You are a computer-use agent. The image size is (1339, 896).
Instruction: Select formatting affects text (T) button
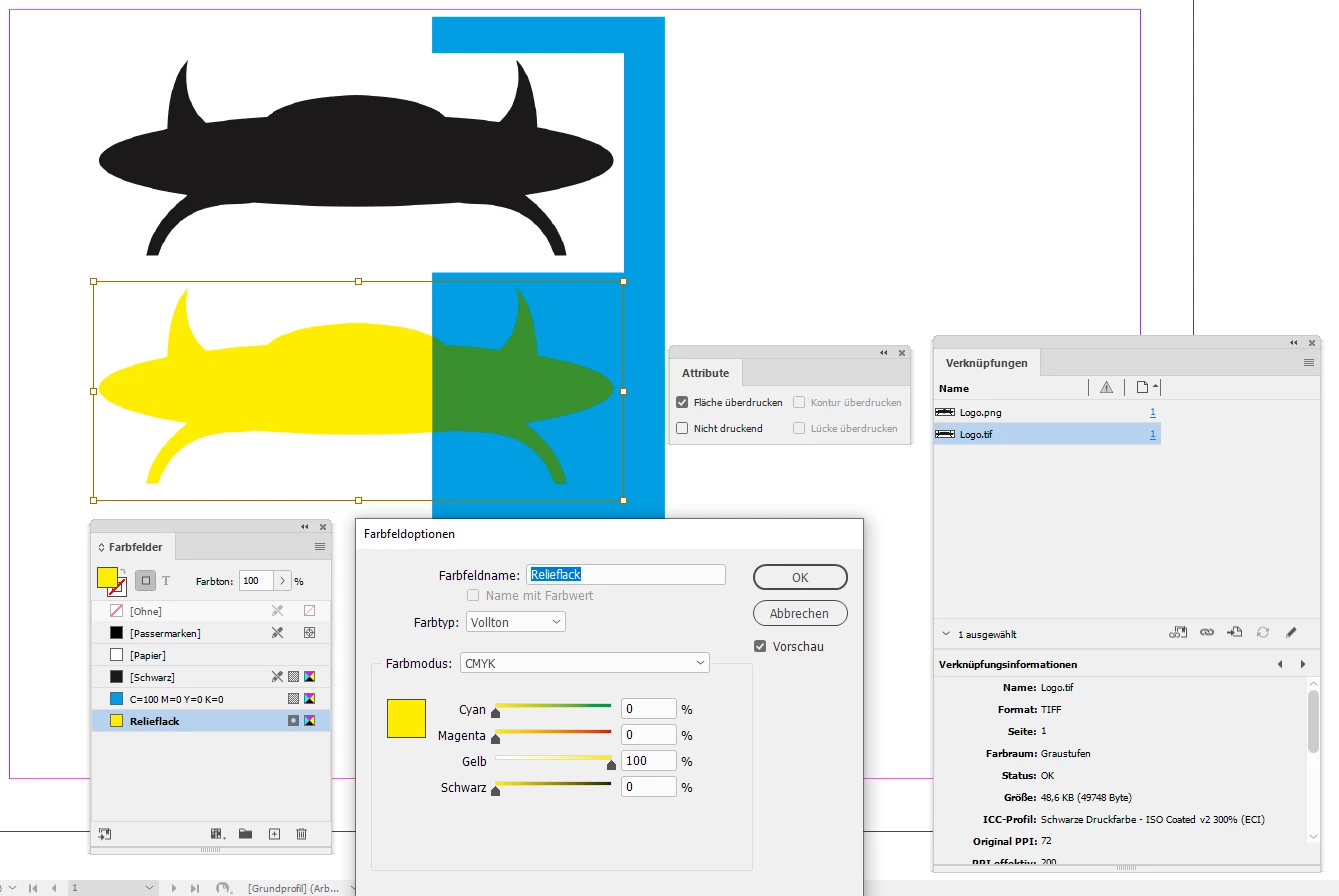tap(166, 581)
